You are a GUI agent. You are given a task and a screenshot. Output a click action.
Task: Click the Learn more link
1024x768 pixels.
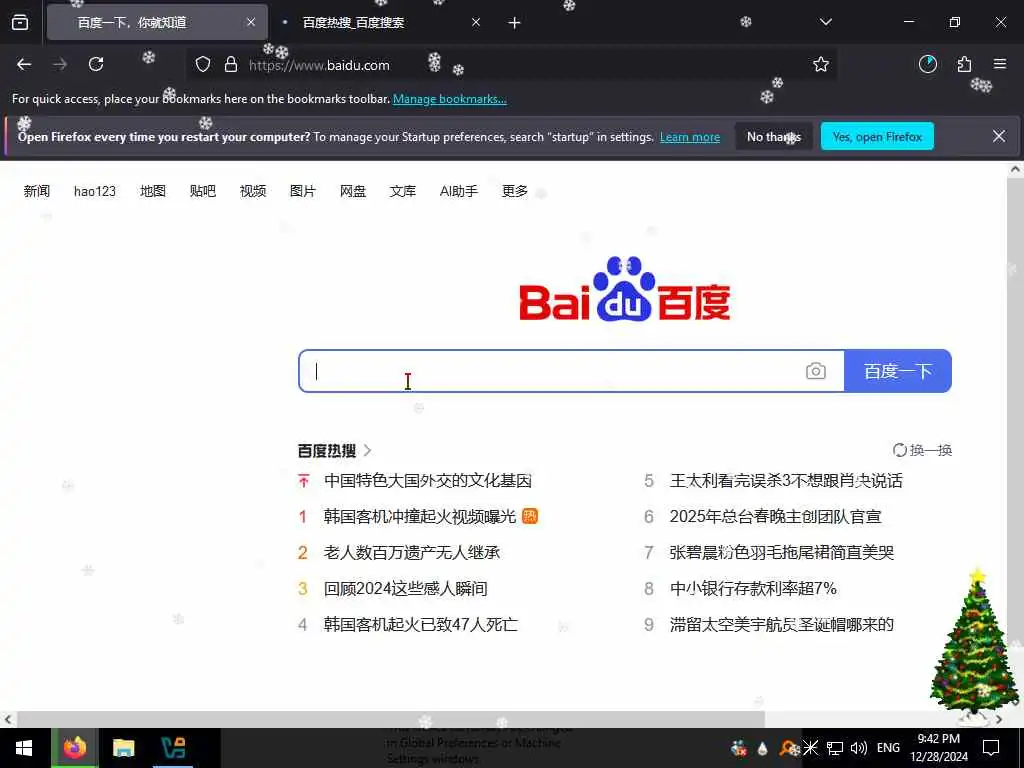click(x=690, y=137)
